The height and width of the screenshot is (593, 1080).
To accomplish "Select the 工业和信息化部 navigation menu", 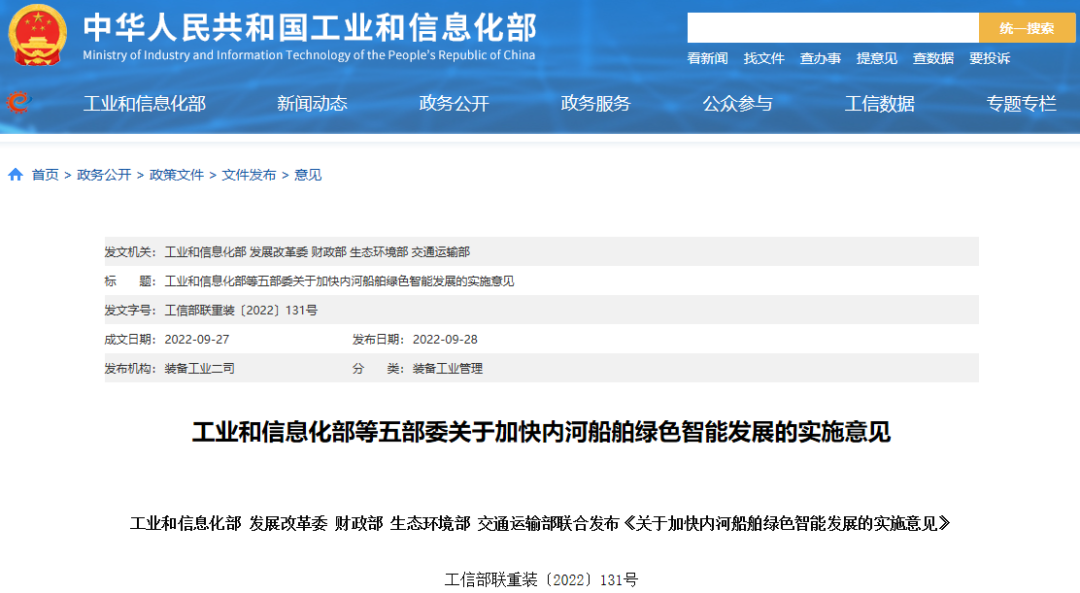I will (x=145, y=104).
